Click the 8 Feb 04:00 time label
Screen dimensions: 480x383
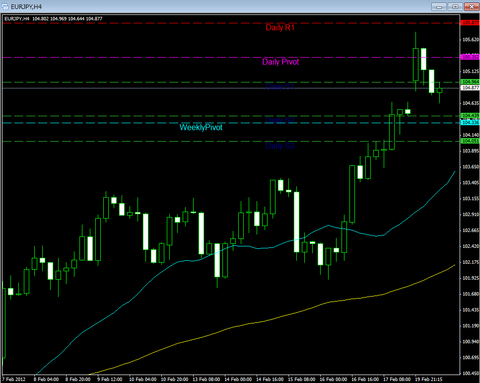46,379
